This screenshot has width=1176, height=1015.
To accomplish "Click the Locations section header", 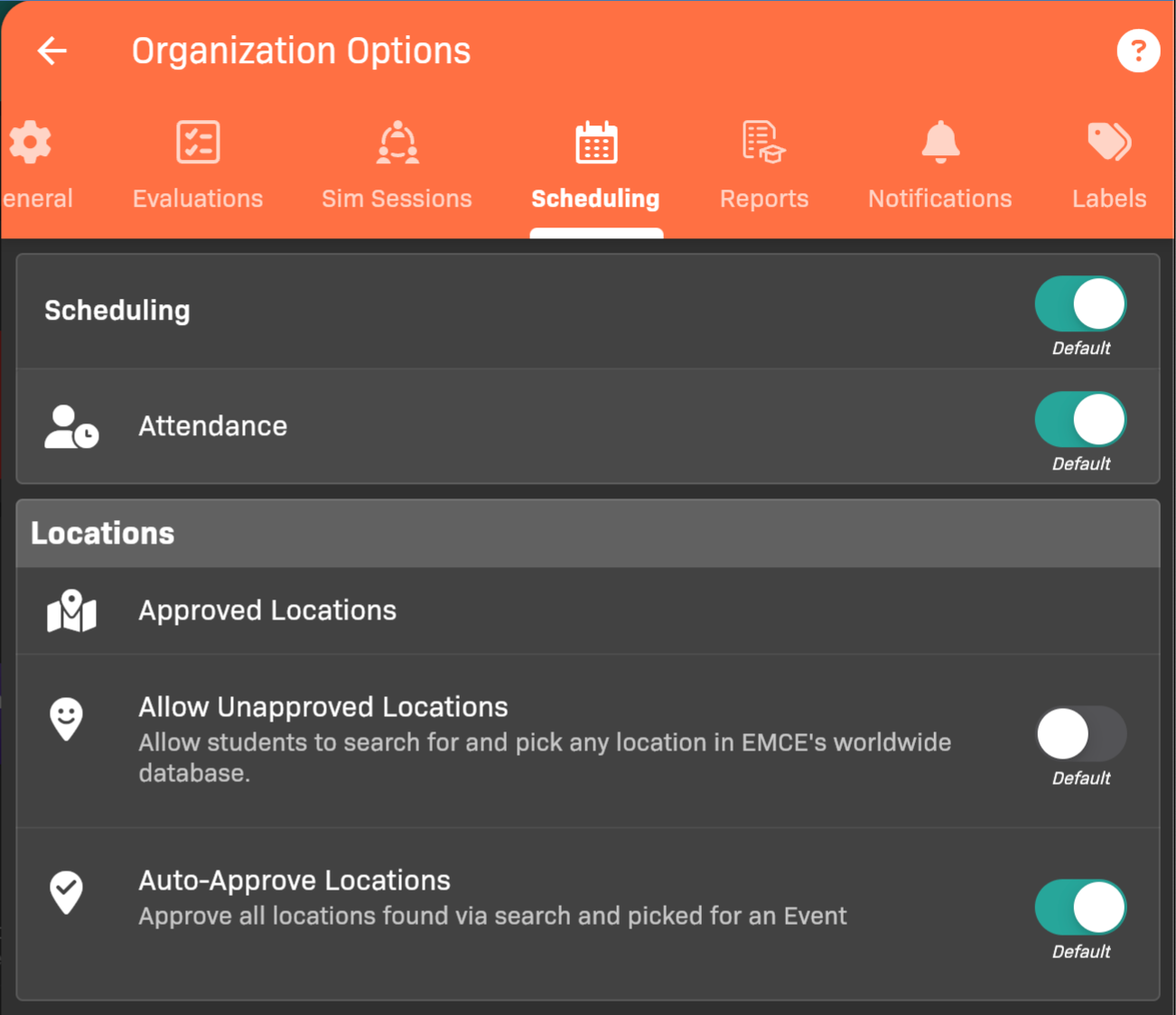I will tap(103, 534).
